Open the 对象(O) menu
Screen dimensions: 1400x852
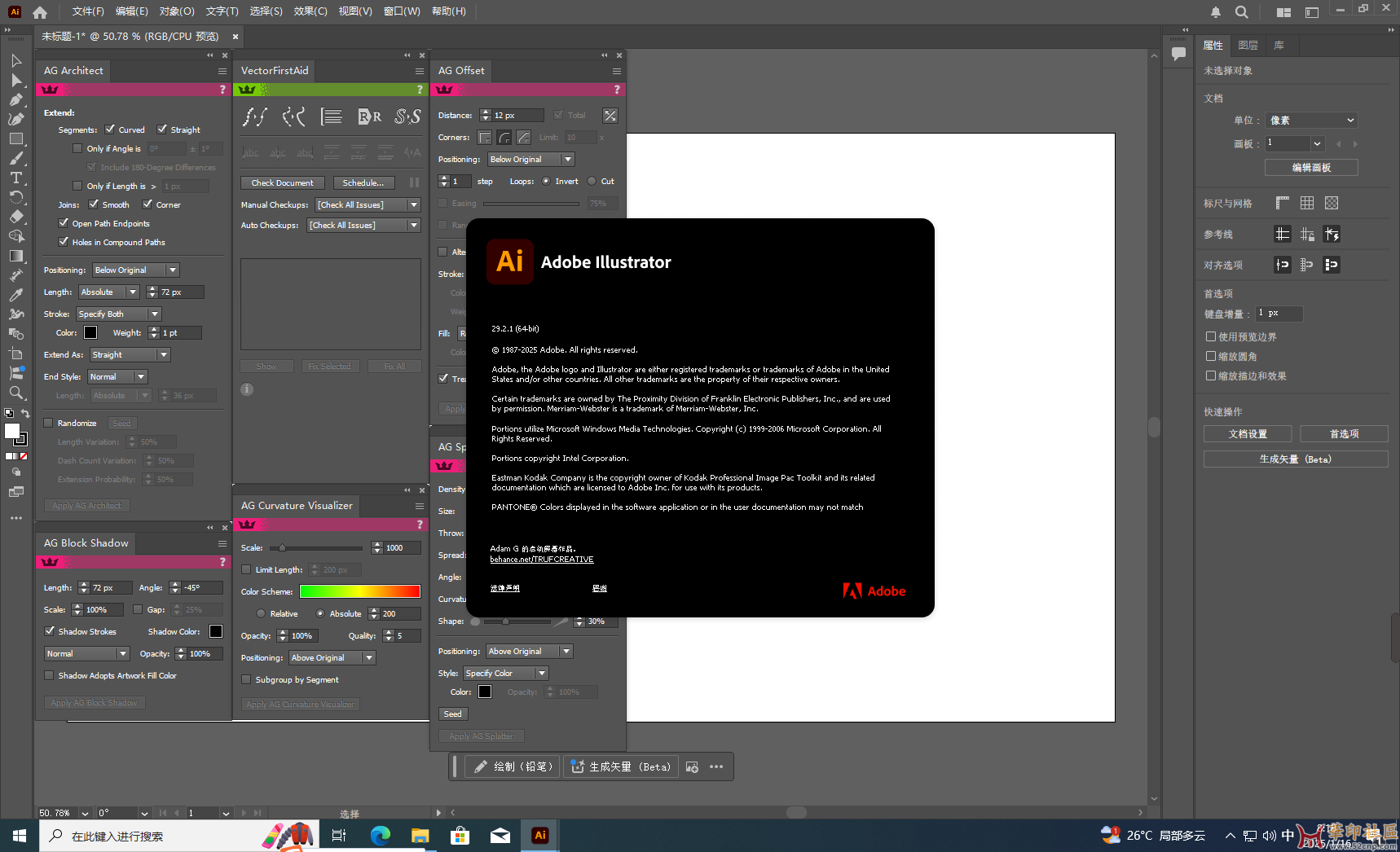pyautogui.click(x=177, y=11)
